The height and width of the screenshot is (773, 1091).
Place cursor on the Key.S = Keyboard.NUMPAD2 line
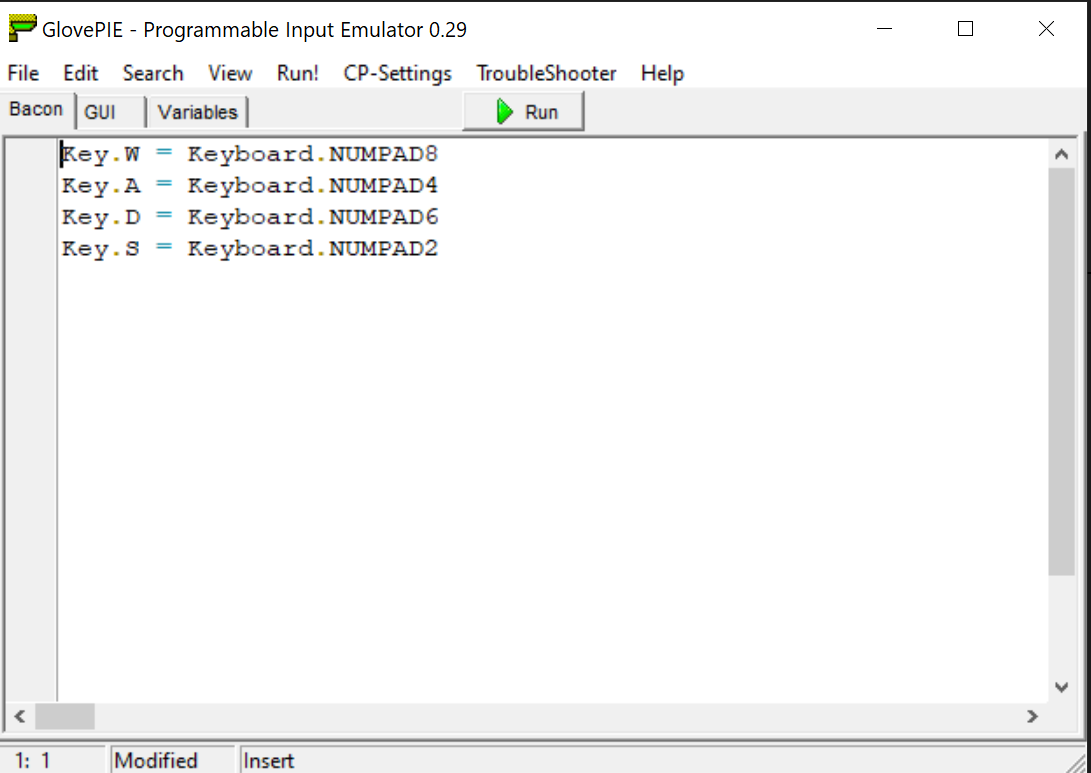click(x=250, y=248)
